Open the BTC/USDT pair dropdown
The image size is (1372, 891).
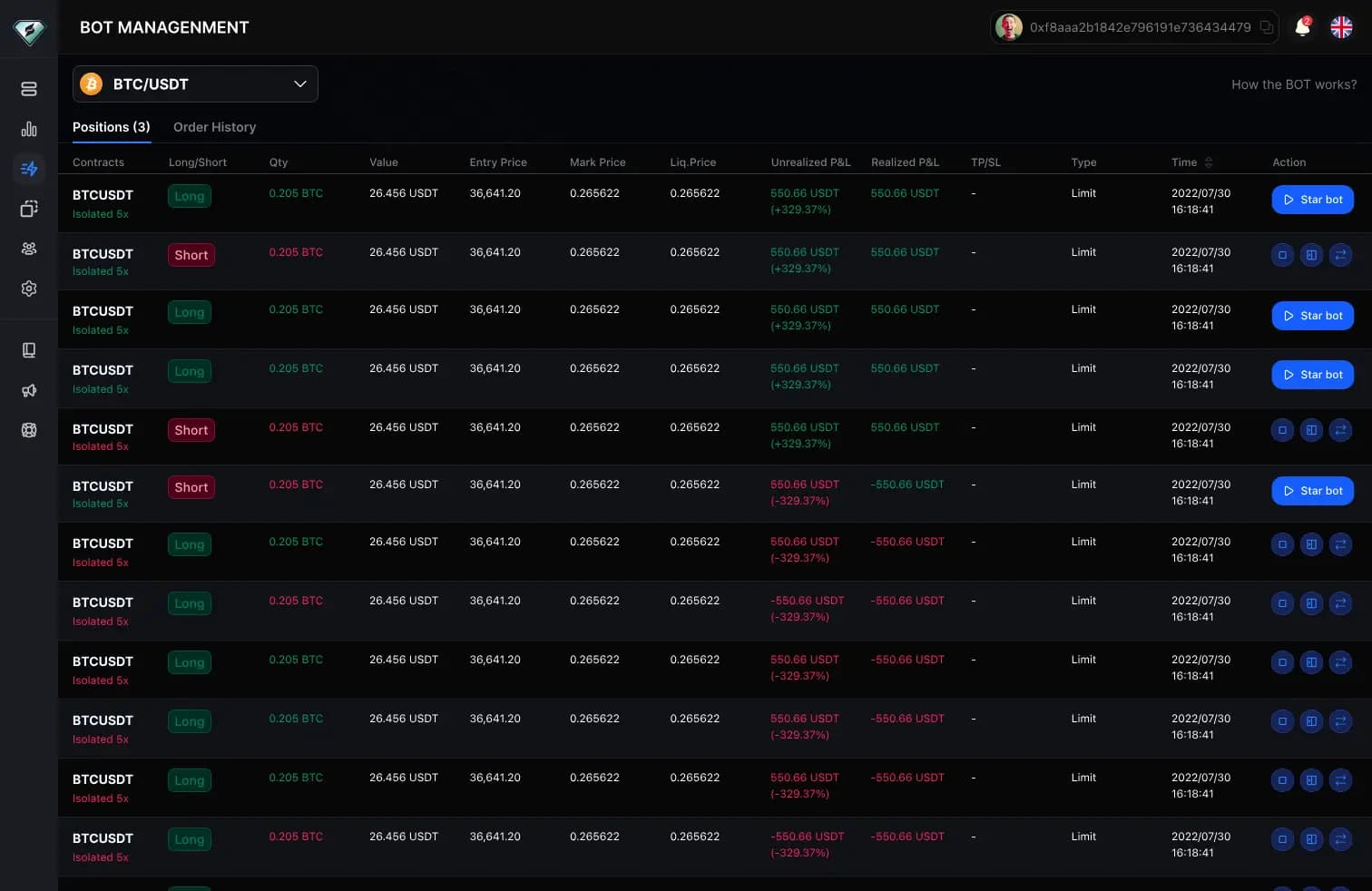[x=195, y=83]
